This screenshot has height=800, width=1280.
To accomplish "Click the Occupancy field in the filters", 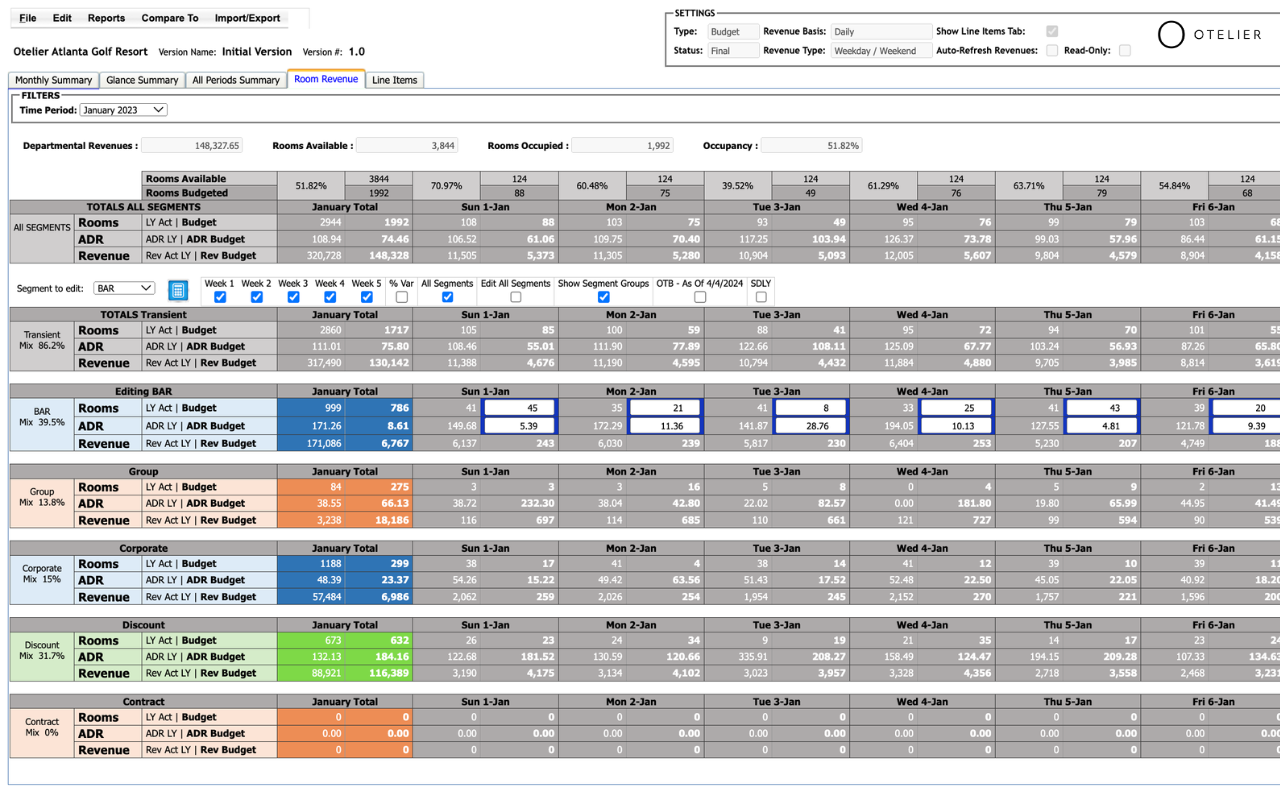I will (811, 146).
